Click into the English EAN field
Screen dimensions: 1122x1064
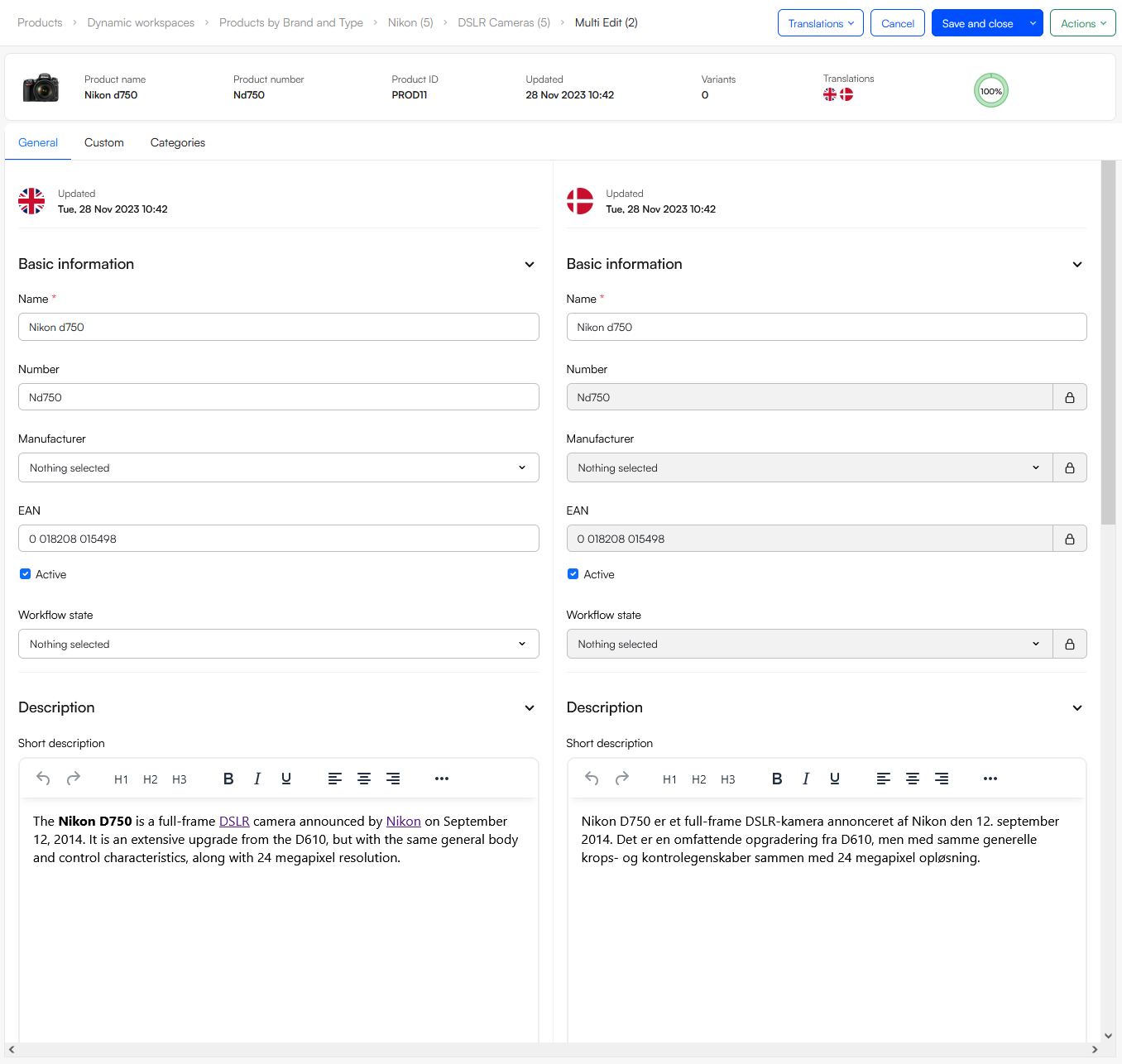click(x=279, y=539)
